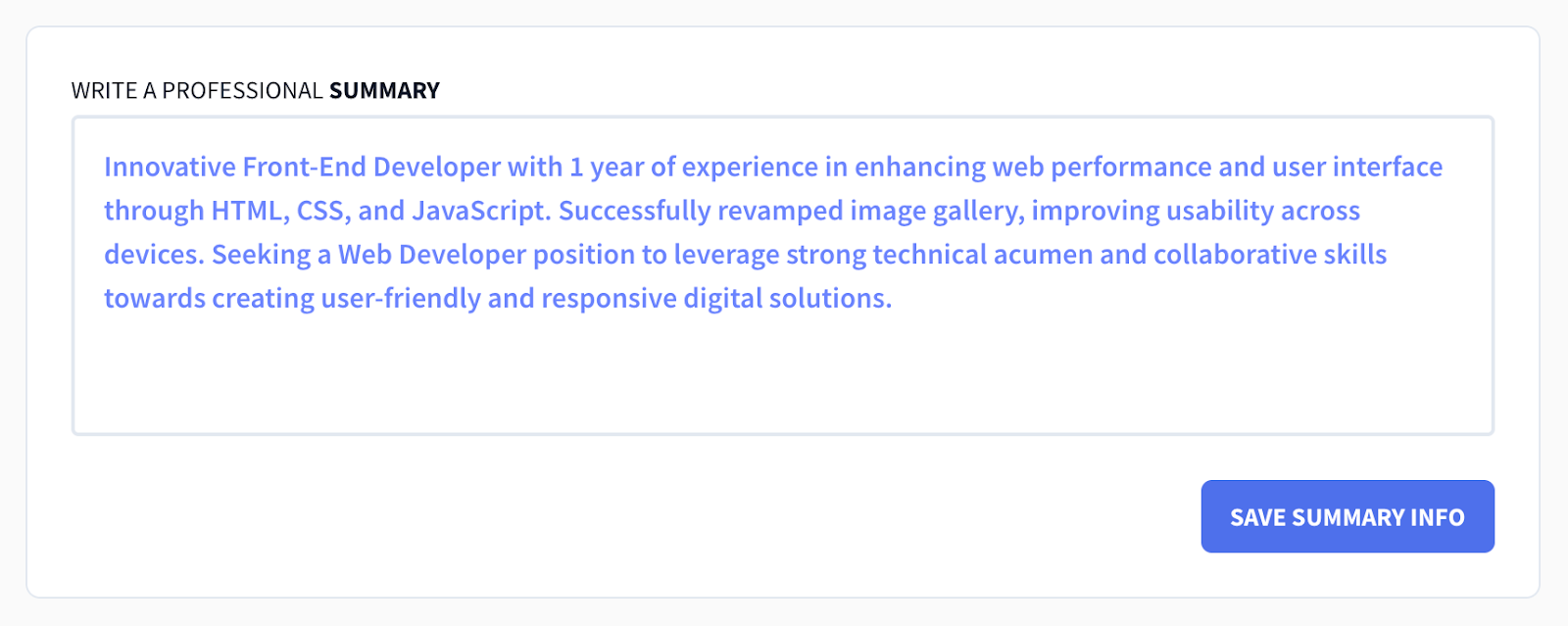Click the SAVE SUMMARY INFO button
The height and width of the screenshot is (626, 1568).
[x=1347, y=516]
